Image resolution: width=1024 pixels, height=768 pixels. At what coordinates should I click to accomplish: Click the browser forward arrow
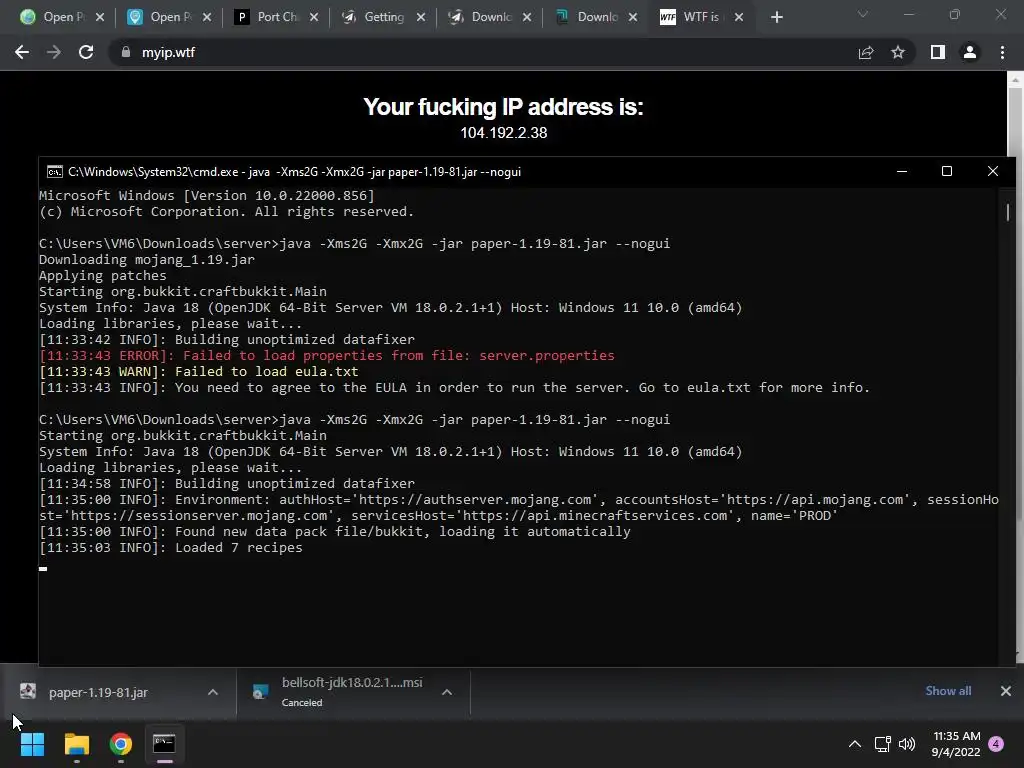(54, 52)
